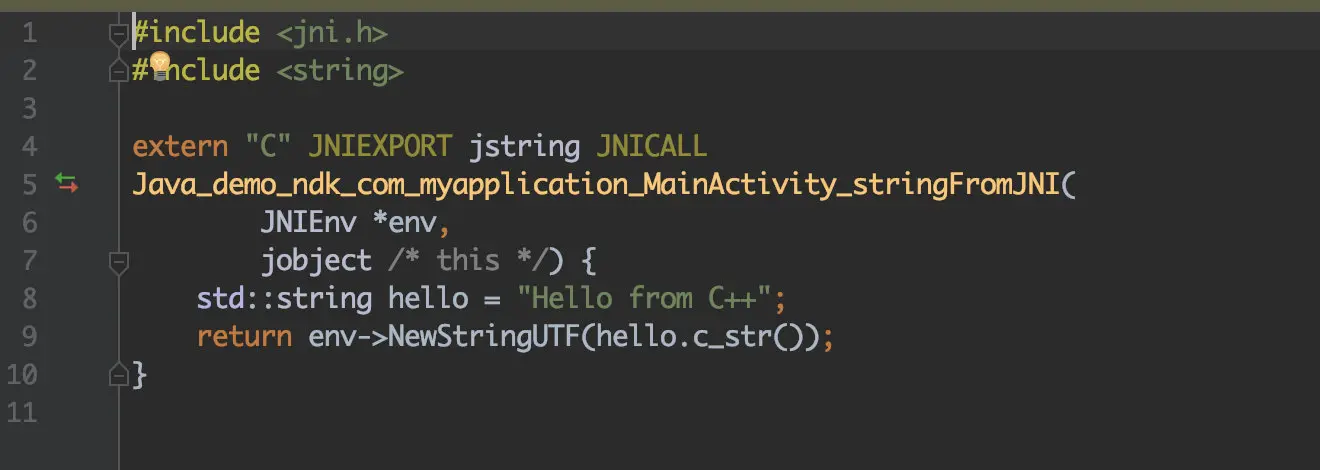Screen dimensions: 1320x470
Task: Click the *env parameter on line 6
Action: coord(404,223)
